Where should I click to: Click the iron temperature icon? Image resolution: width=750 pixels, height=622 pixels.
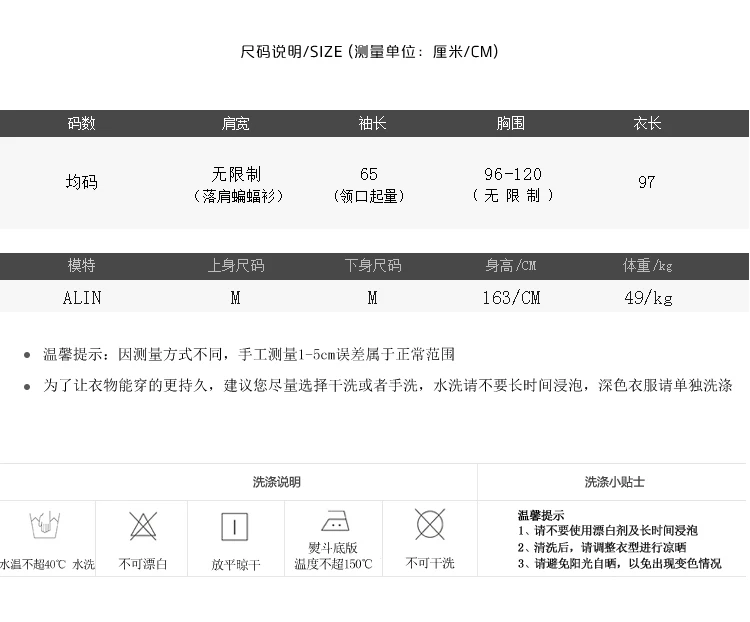335,521
